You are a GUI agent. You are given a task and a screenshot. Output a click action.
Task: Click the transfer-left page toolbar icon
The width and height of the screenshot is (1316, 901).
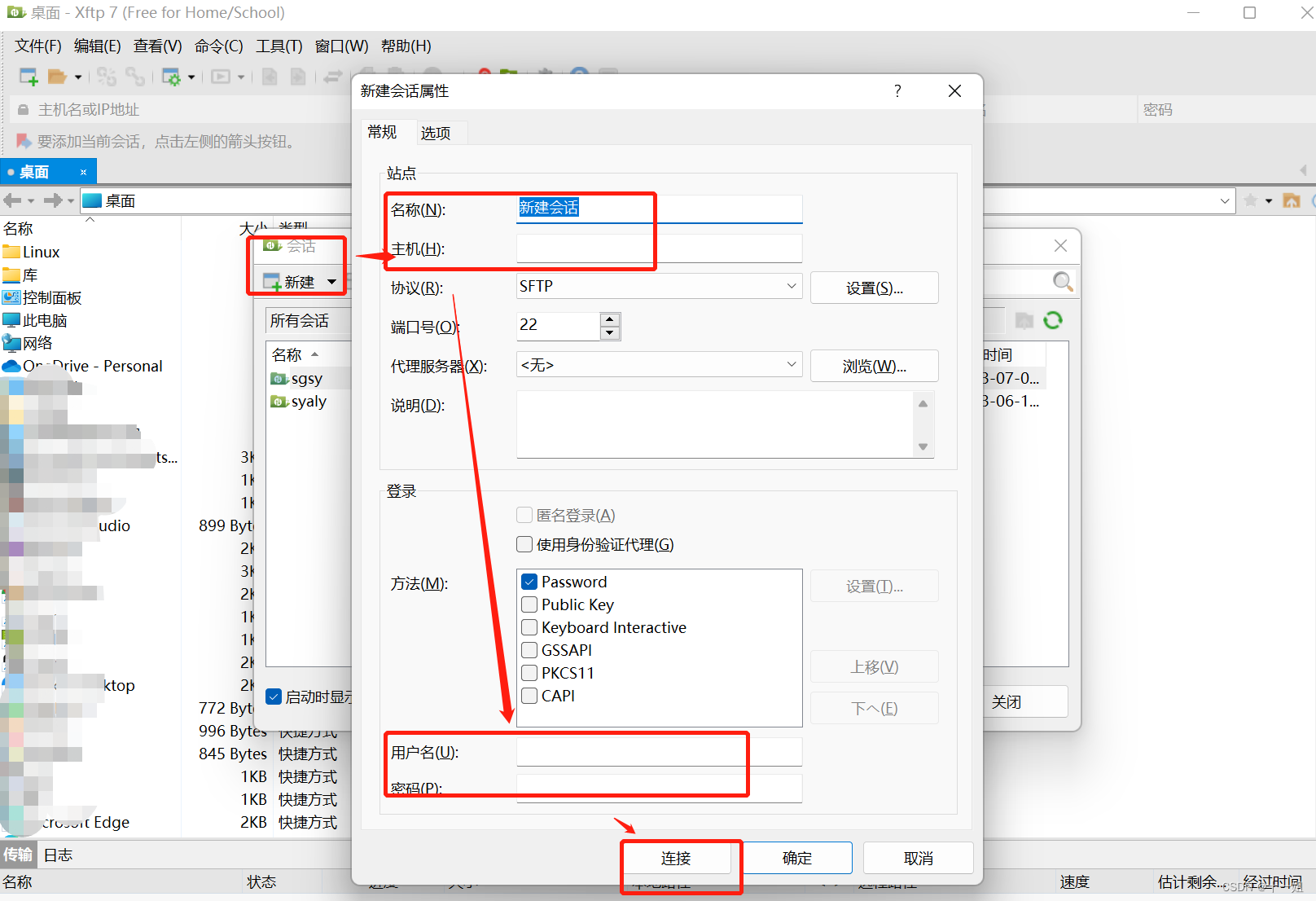point(270,77)
